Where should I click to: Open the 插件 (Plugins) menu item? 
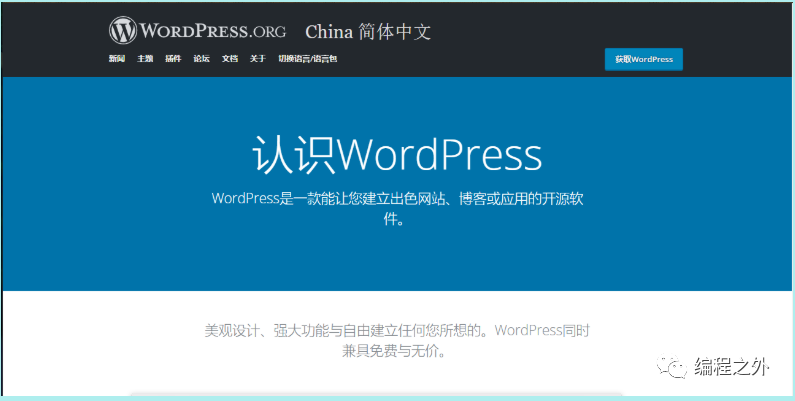click(x=173, y=59)
